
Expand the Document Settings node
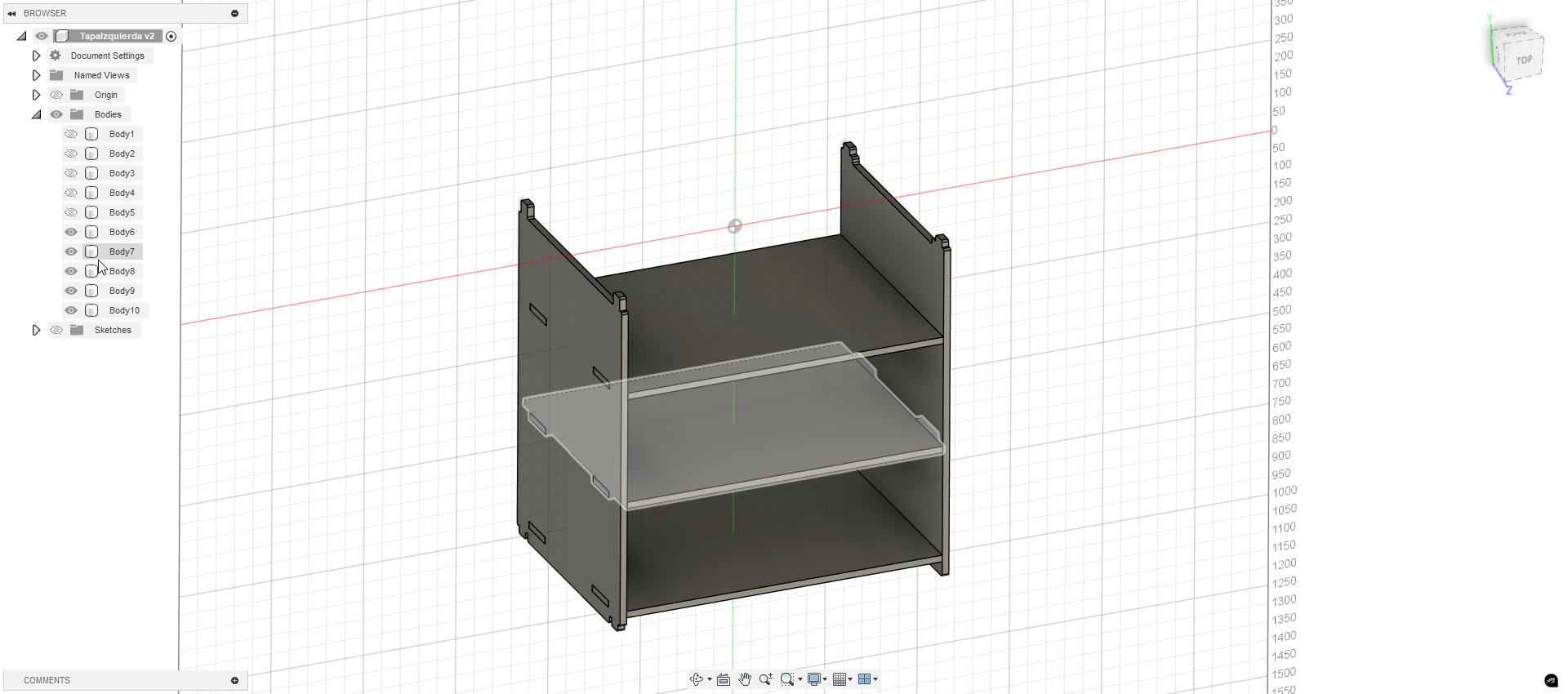pyautogui.click(x=36, y=56)
